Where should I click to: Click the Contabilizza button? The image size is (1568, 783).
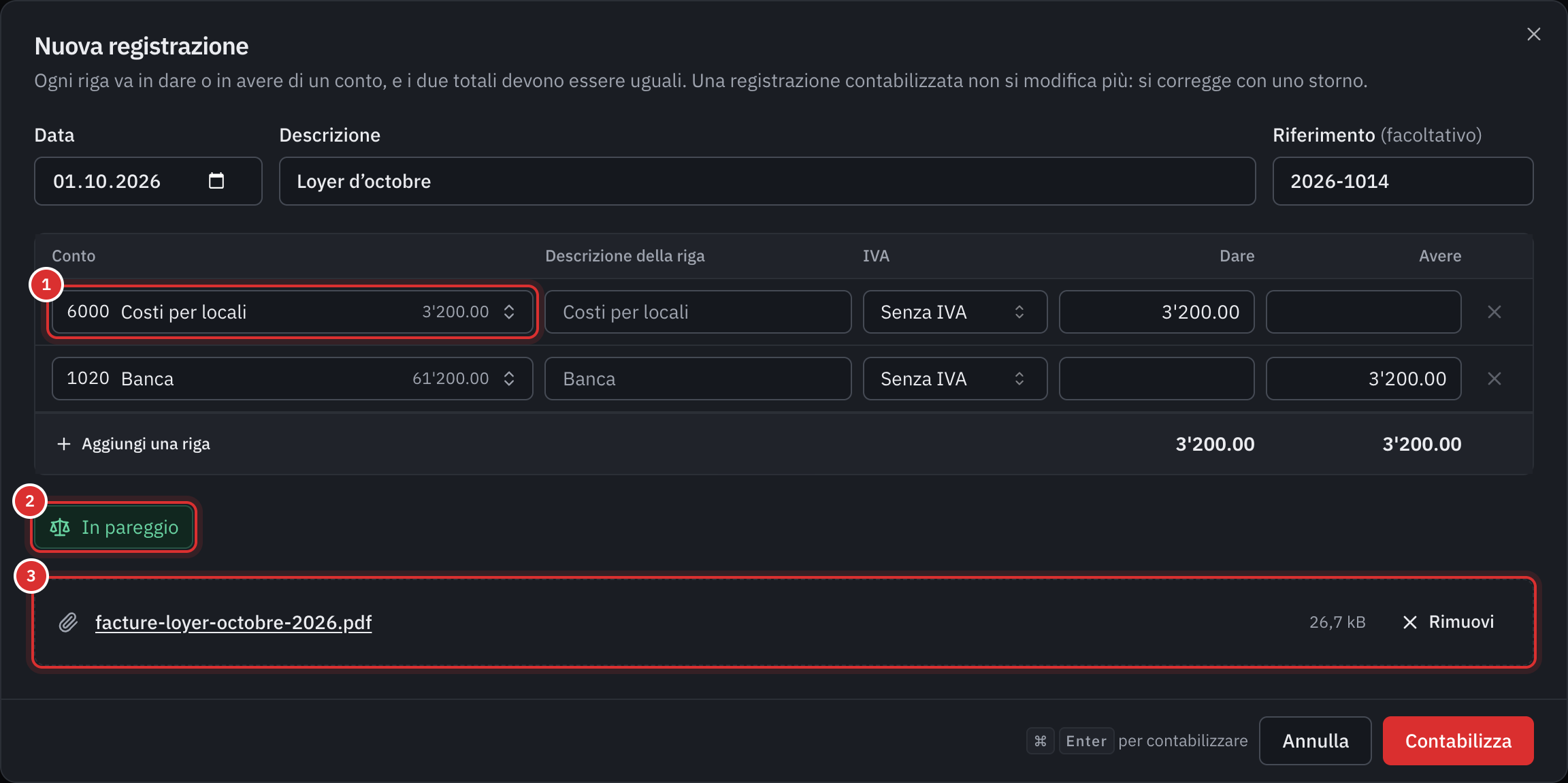pyautogui.click(x=1458, y=741)
